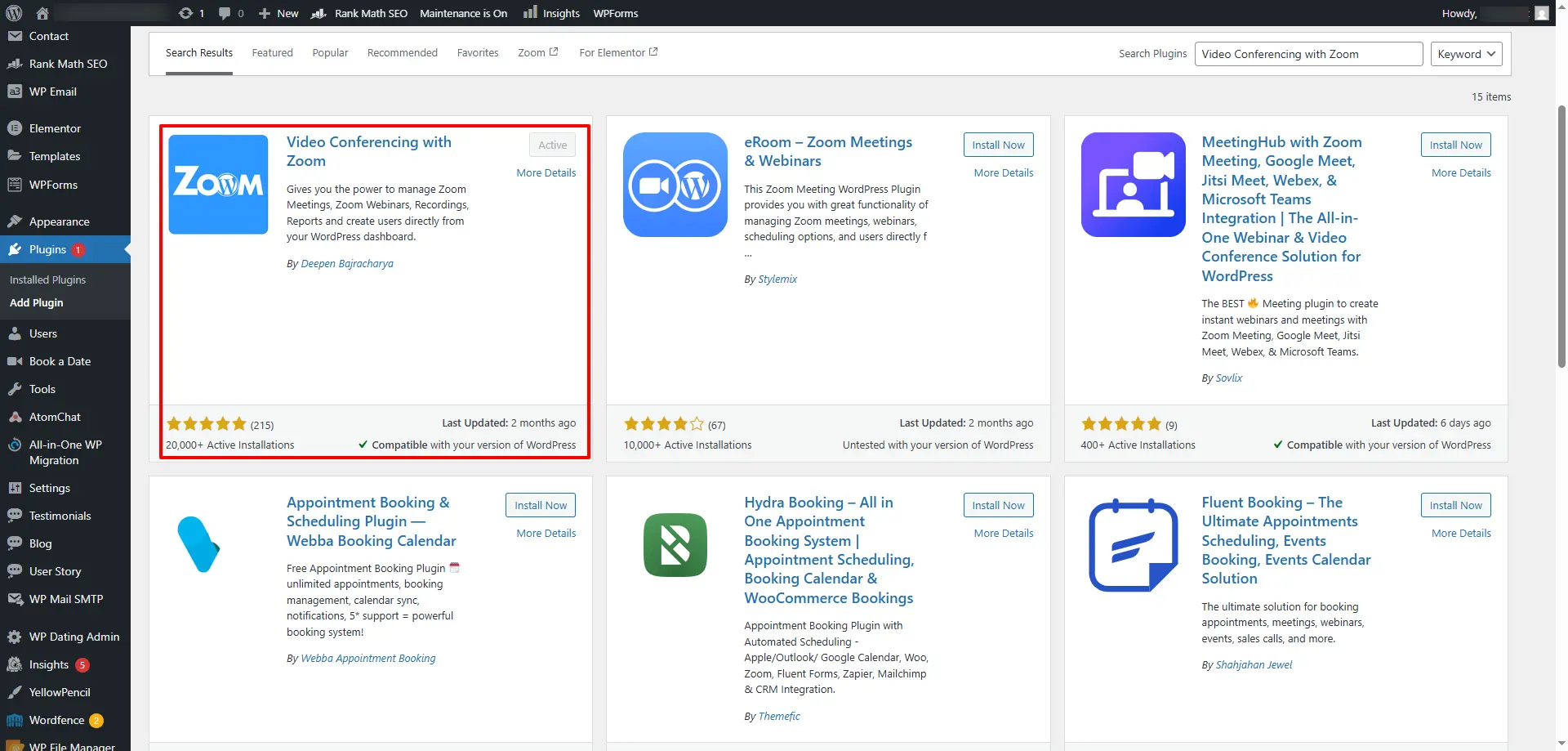Click the Insights bar chart icon
The image size is (1568, 751).
point(531,12)
